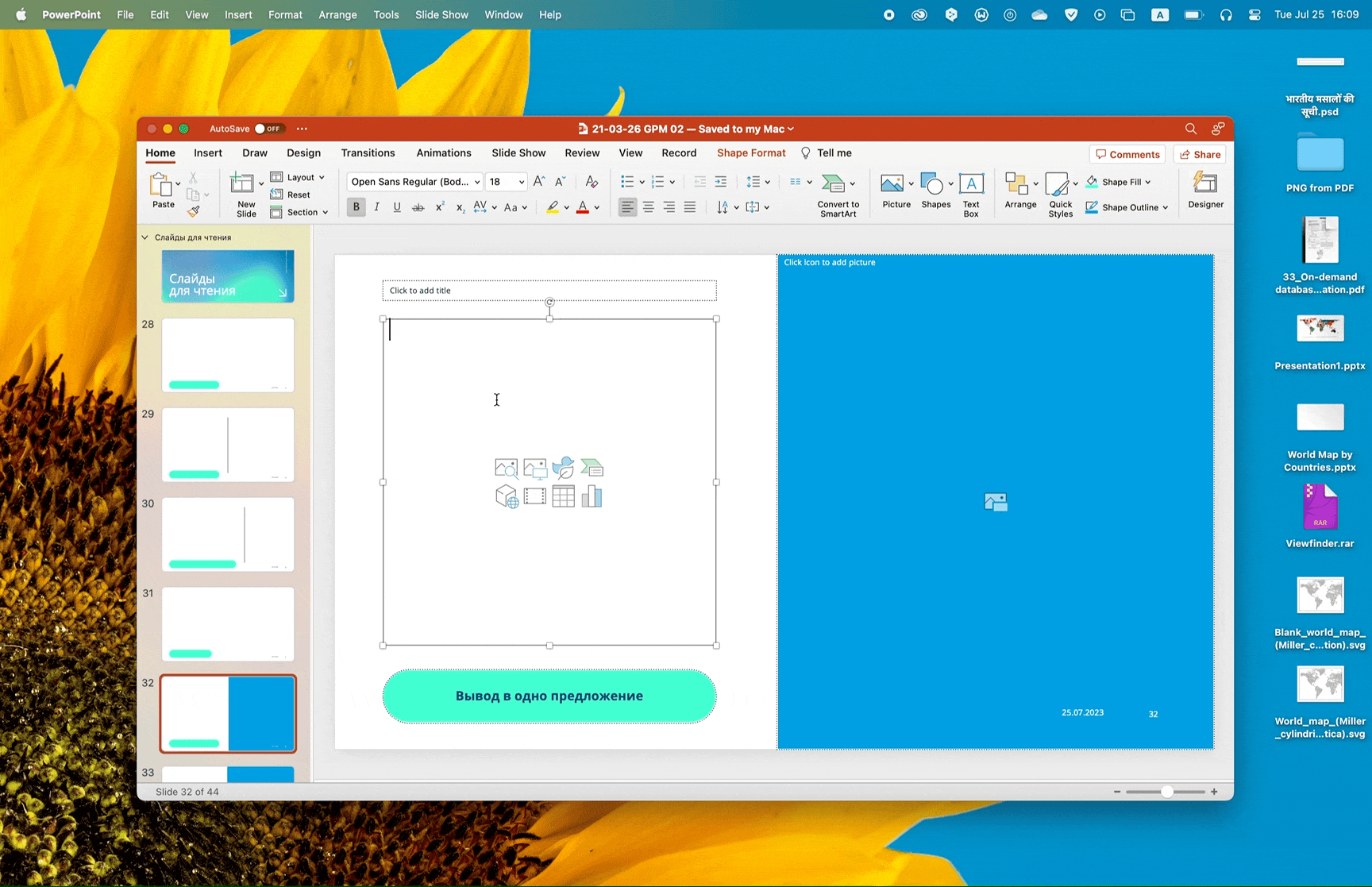
Task: Click the Comments button
Action: (x=1127, y=154)
